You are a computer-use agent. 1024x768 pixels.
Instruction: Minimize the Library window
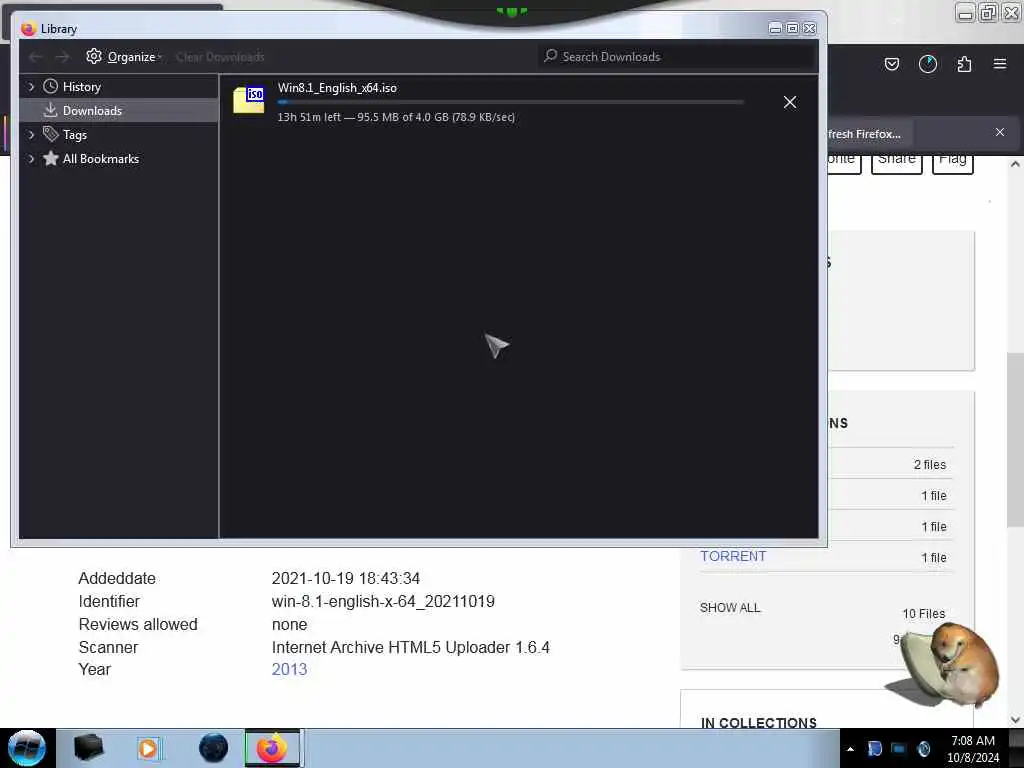coord(775,28)
